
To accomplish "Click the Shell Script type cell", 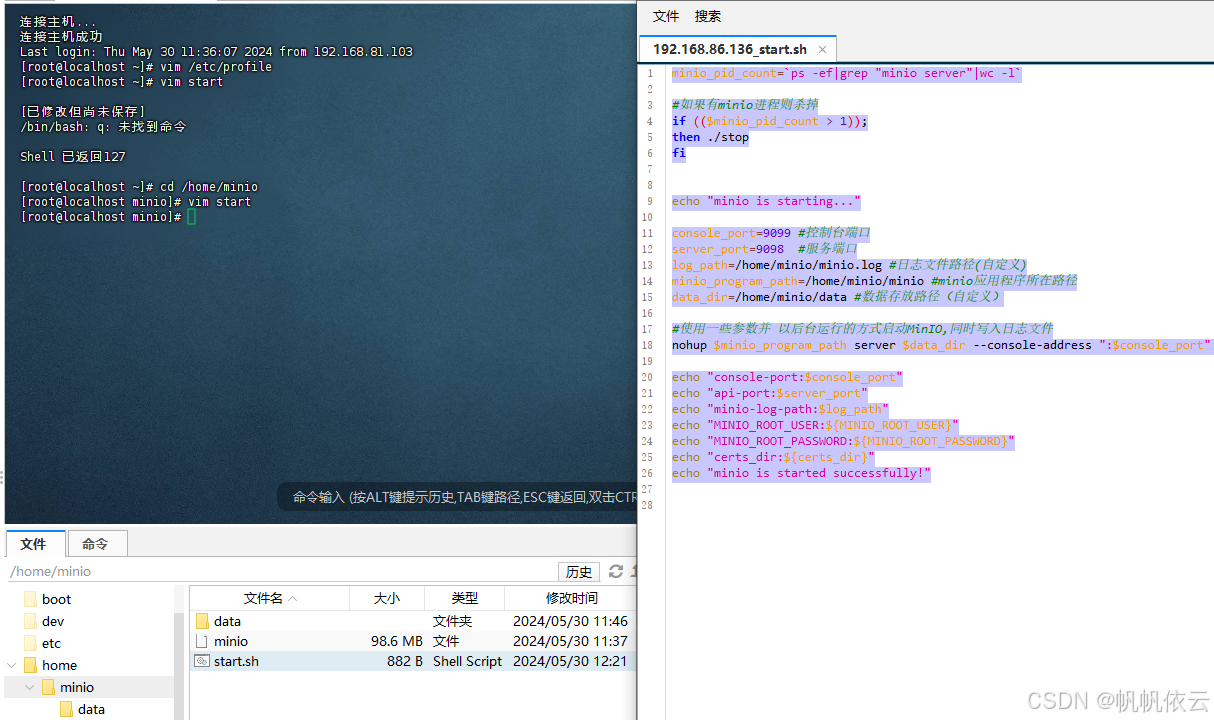I will [x=467, y=661].
